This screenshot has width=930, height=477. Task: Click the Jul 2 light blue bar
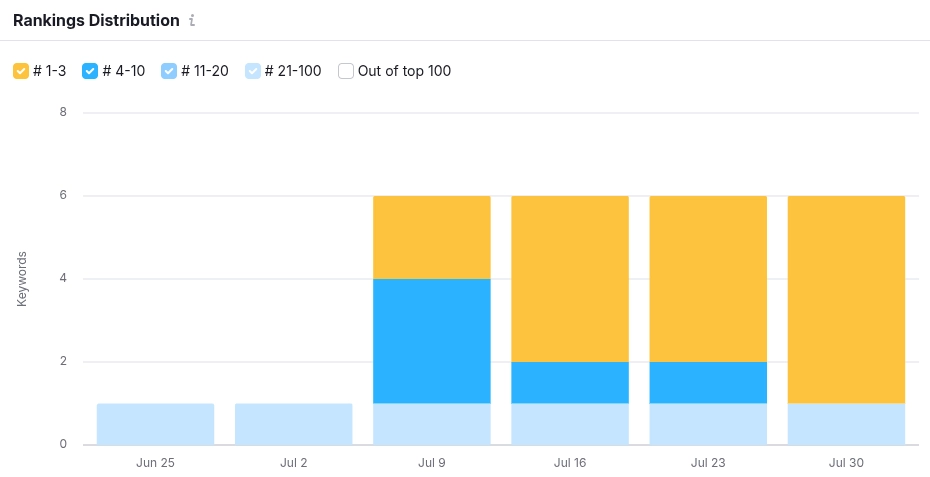[293, 424]
